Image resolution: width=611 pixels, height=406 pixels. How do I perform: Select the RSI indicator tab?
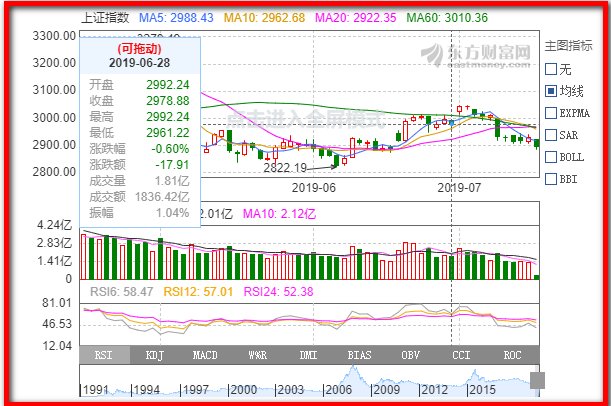tap(103, 355)
